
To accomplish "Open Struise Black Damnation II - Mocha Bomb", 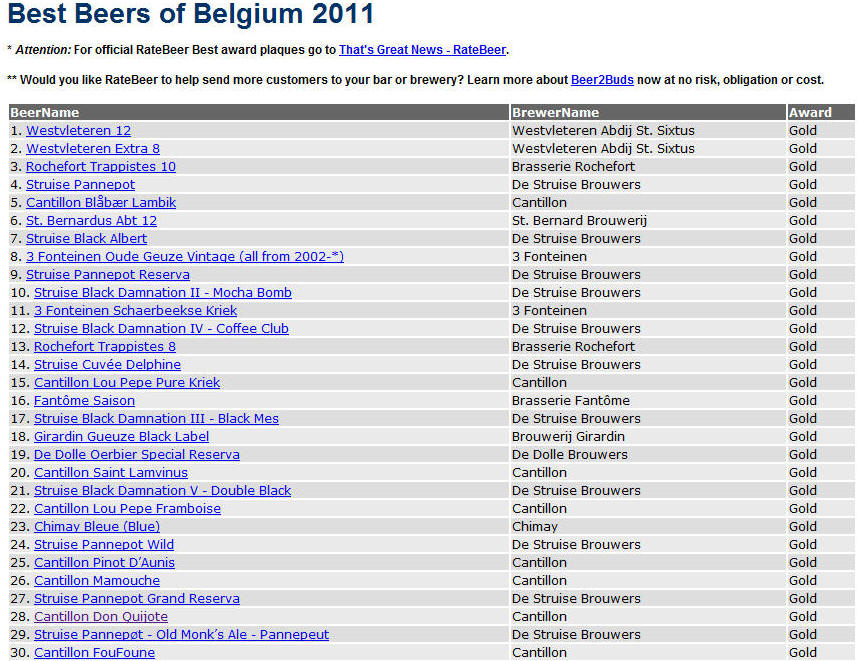I will [162, 293].
